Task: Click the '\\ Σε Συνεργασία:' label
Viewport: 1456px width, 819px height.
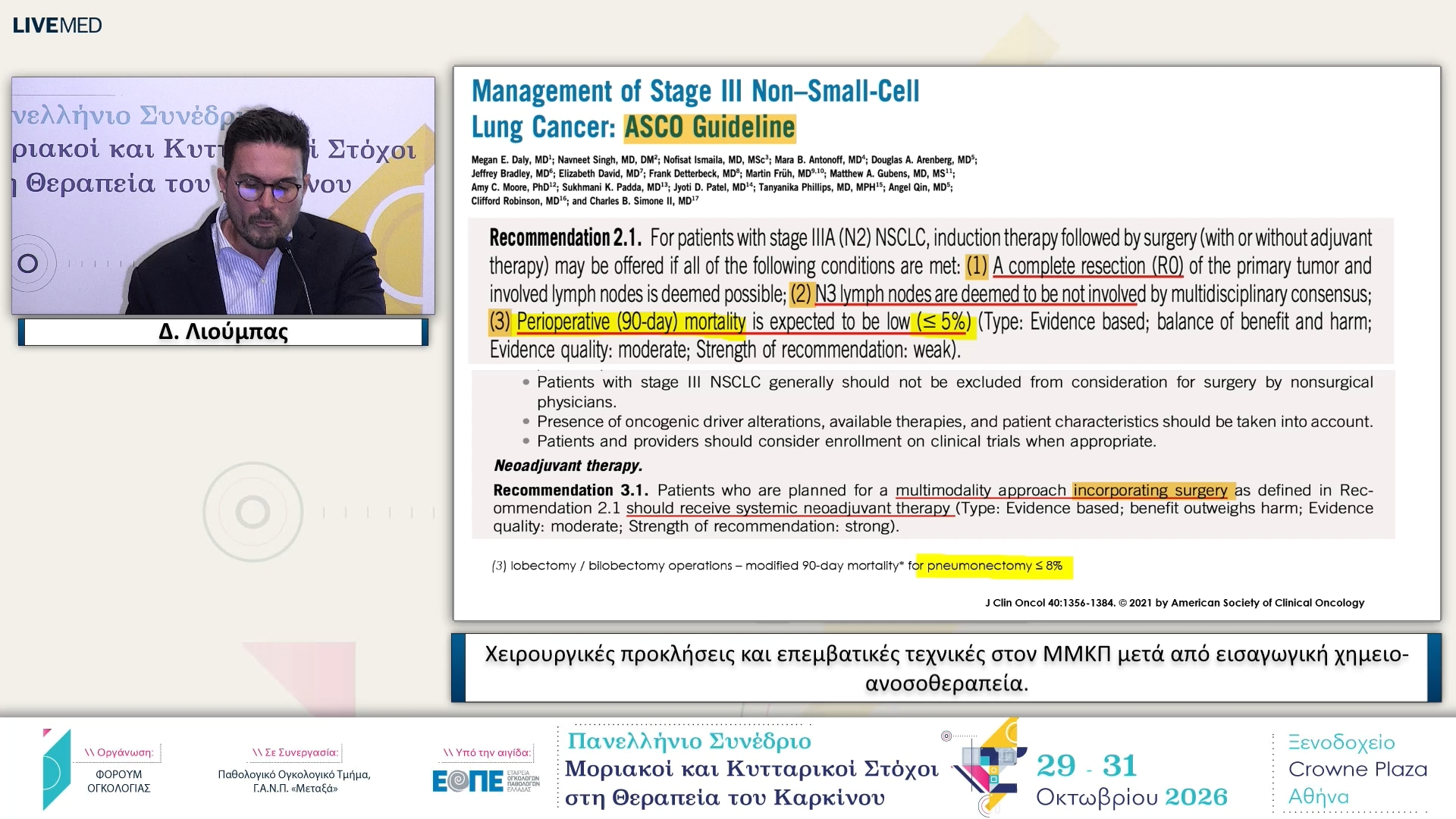Action: tap(295, 752)
